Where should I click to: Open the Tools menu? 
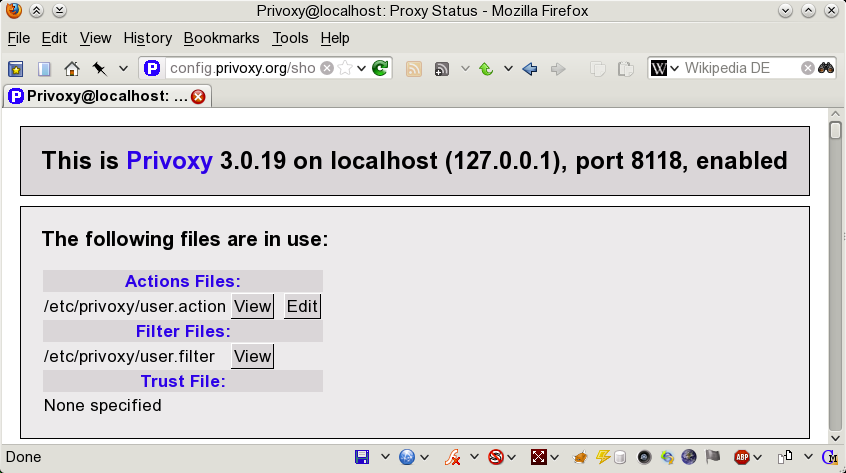(290, 38)
